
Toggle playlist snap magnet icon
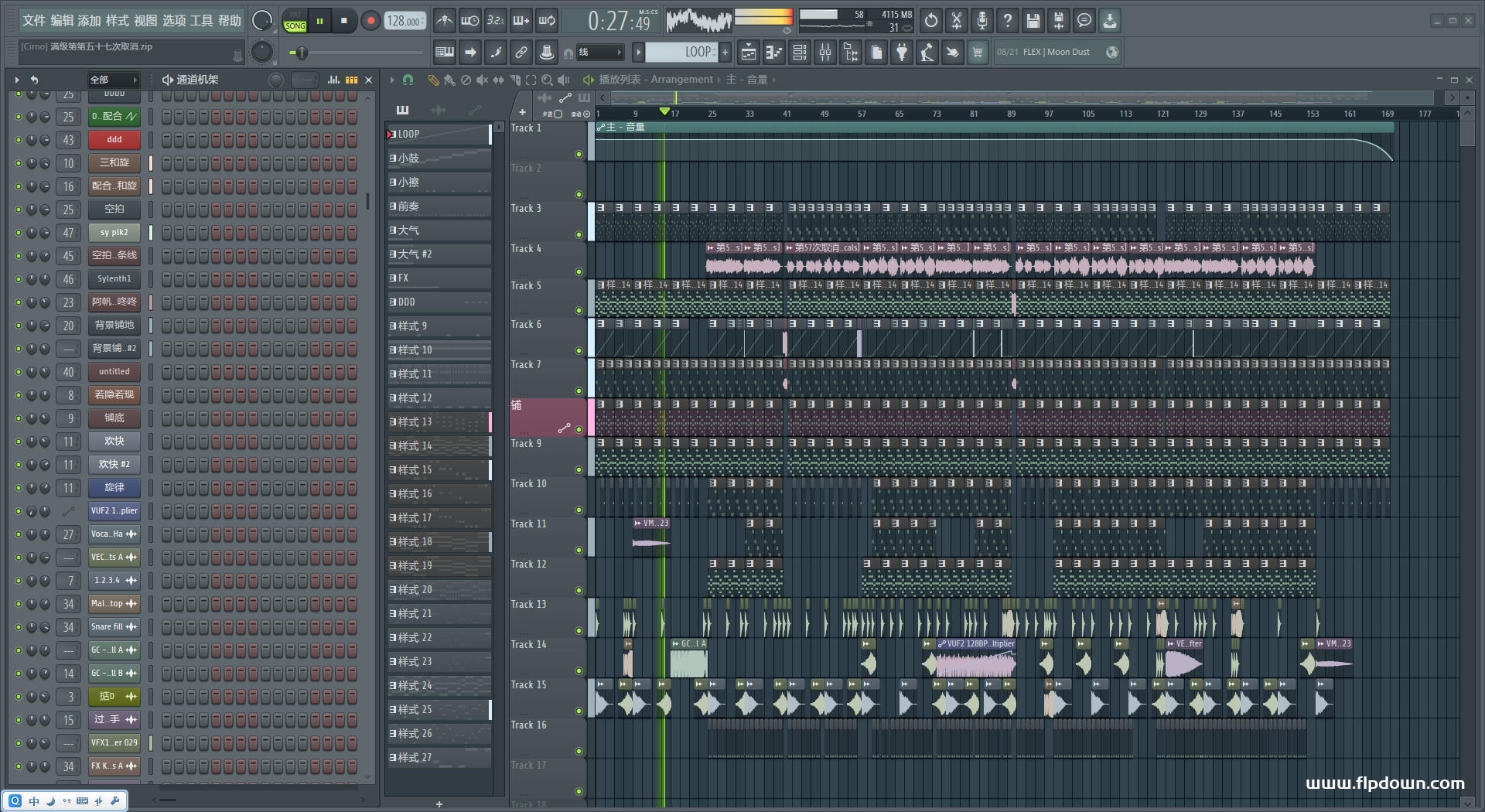pos(408,80)
